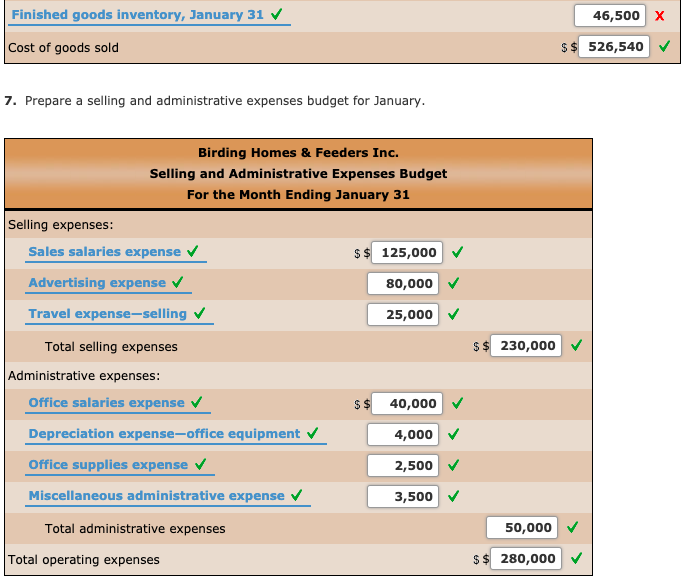This screenshot has height=577, width=681.
Task: Click the 'Selling expenses:' heading
Action: (61, 224)
